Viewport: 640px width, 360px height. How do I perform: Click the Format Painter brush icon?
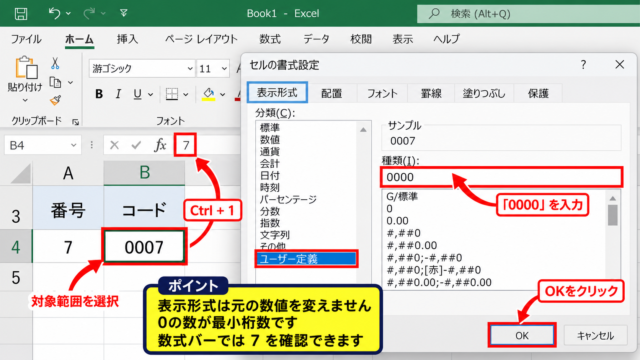tap(55, 100)
